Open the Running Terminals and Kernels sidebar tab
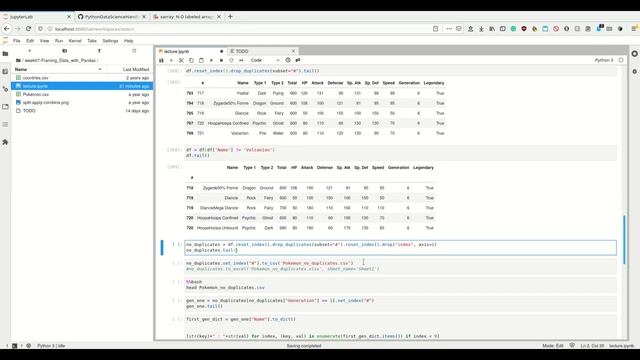Viewport: 640px width, 360px height. 5,71
